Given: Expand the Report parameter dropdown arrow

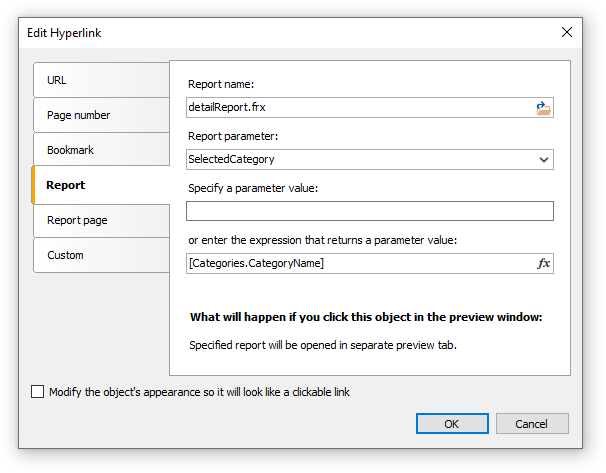Looking at the screenshot, I should pos(544,160).
